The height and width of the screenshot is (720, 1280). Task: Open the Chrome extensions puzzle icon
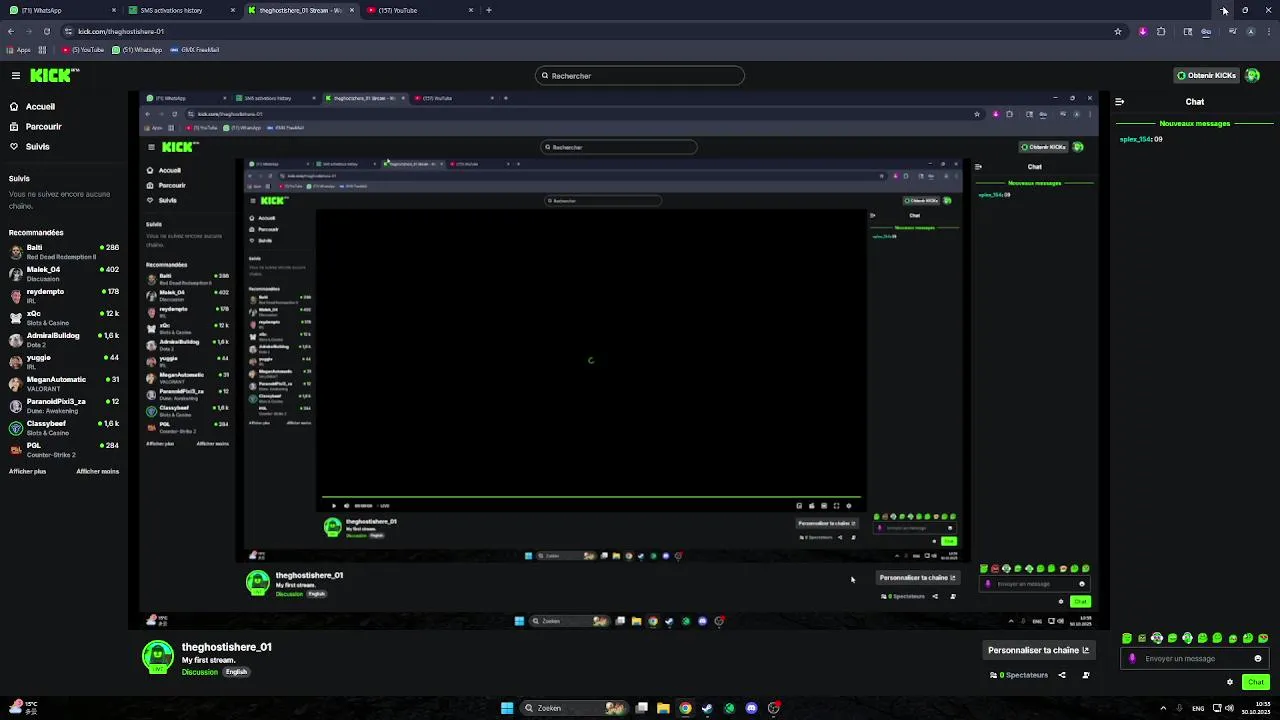pyautogui.click(x=1161, y=31)
